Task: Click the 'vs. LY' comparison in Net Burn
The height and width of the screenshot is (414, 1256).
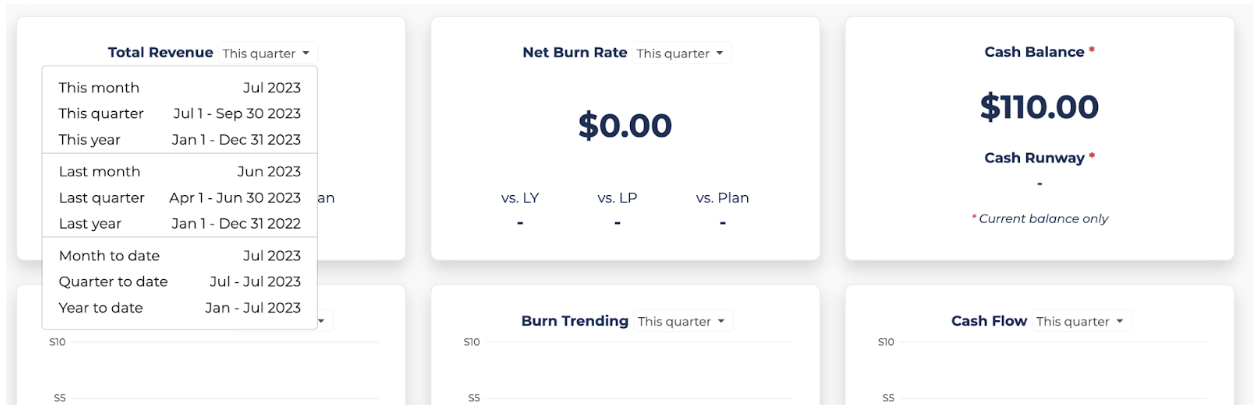Action: (x=520, y=198)
